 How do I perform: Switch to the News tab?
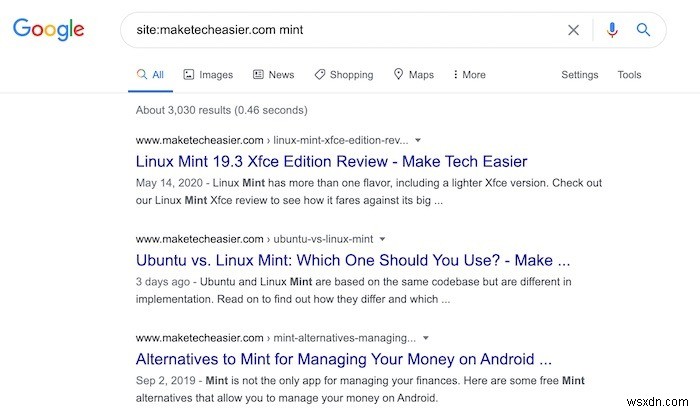pos(273,75)
